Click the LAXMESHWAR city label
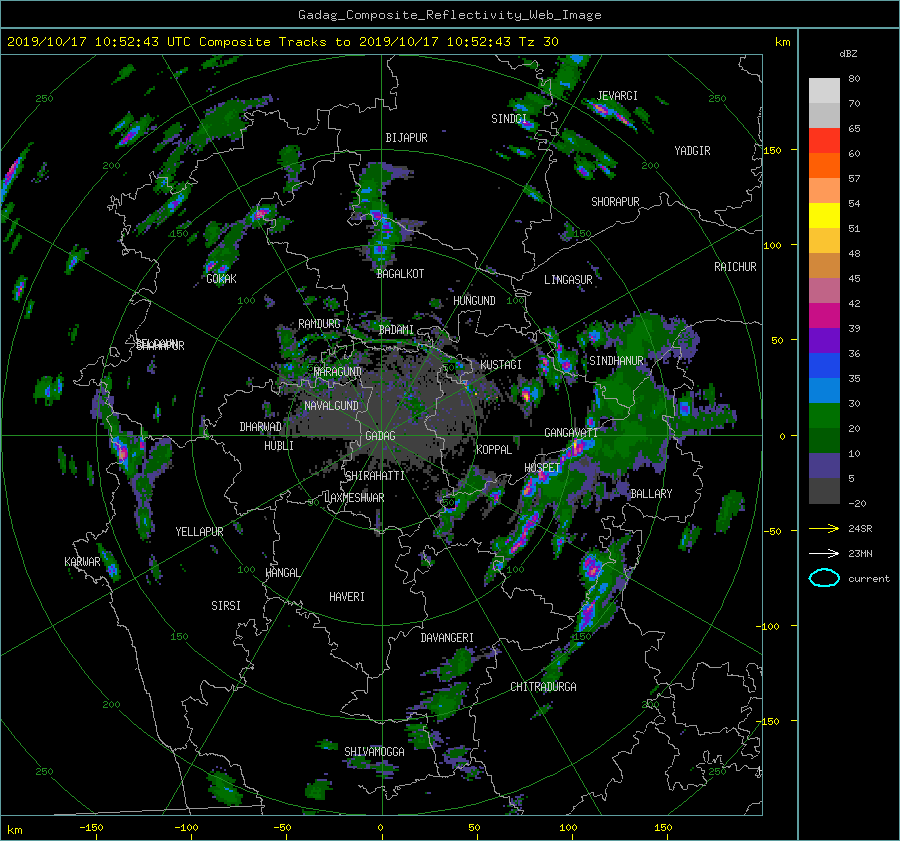The width and height of the screenshot is (900, 841). 354,498
